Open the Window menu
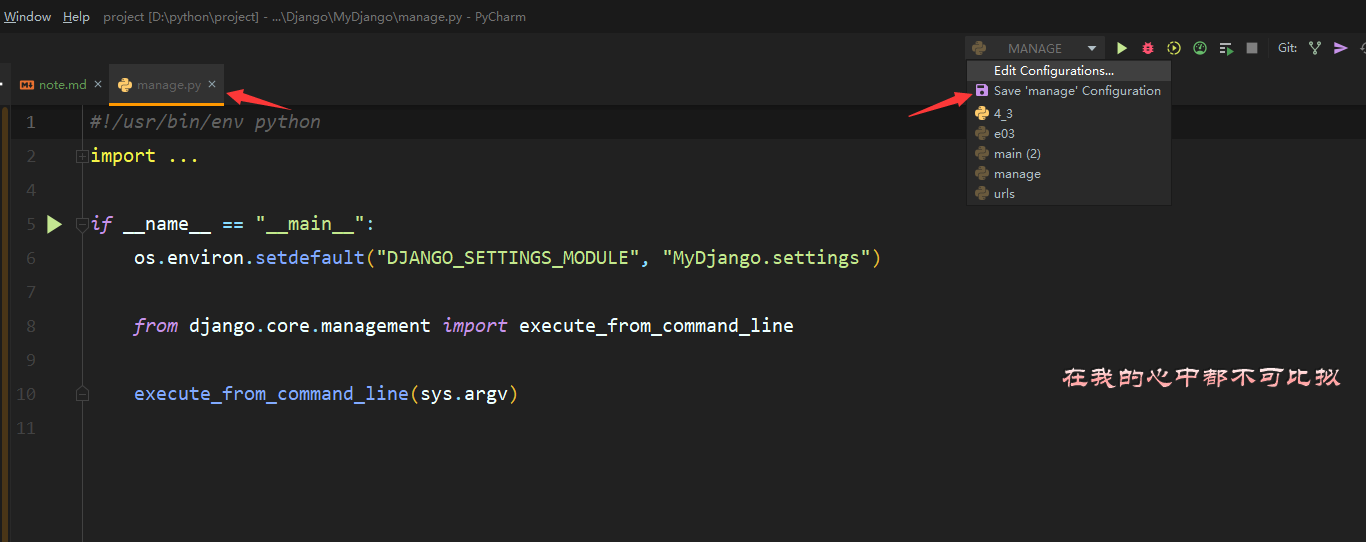 [27, 17]
